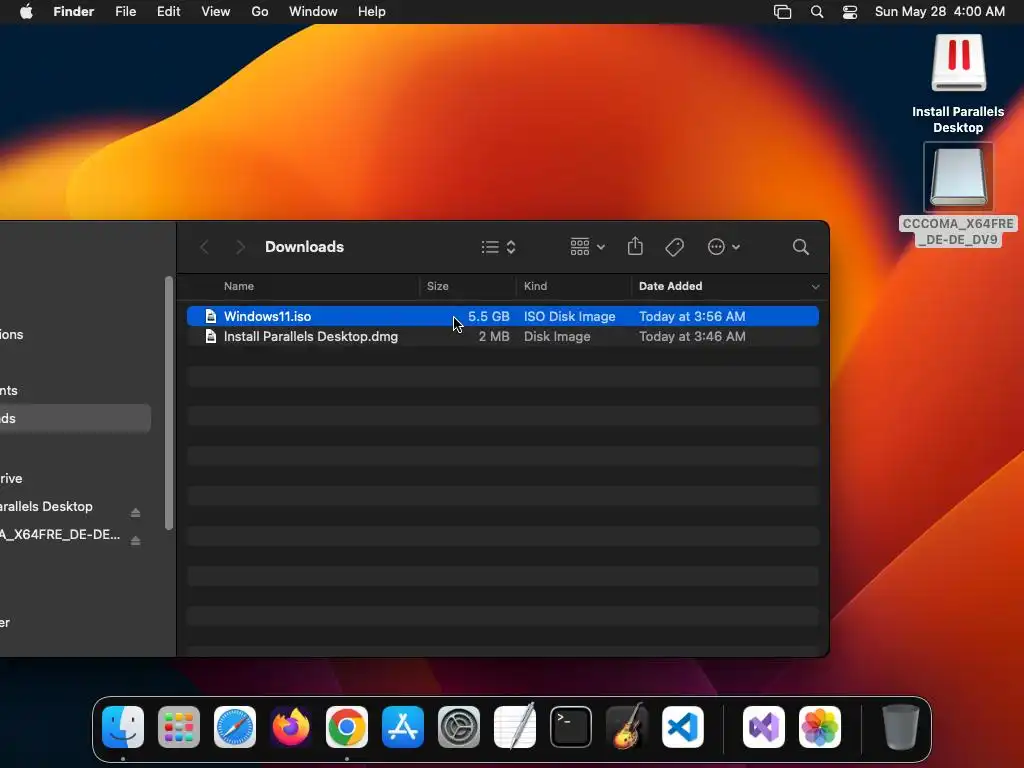Click the Tags icon in Finder toolbar
The width and height of the screenshot is (1024, 768).
pos(675,247)
